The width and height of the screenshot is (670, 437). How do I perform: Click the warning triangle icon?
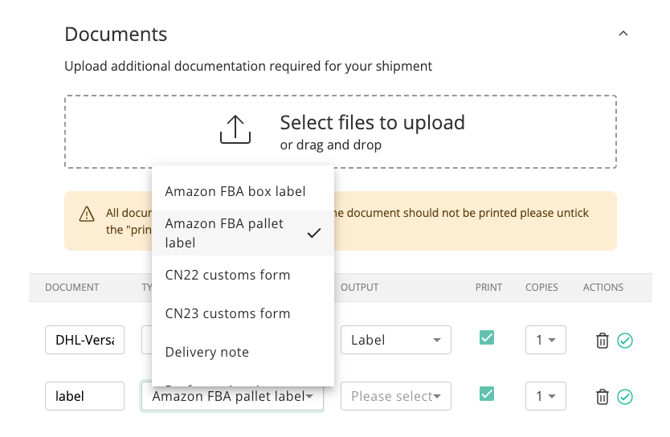coord(87,214)
